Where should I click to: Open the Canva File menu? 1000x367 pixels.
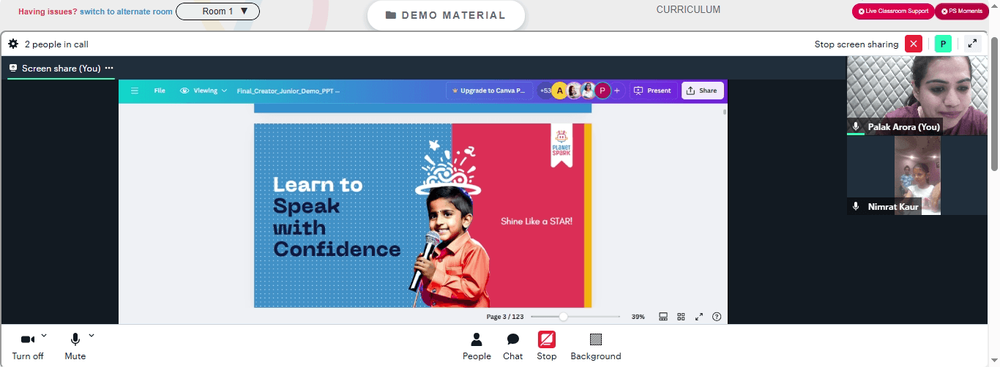pyautogui.click(x=159, y=91)
